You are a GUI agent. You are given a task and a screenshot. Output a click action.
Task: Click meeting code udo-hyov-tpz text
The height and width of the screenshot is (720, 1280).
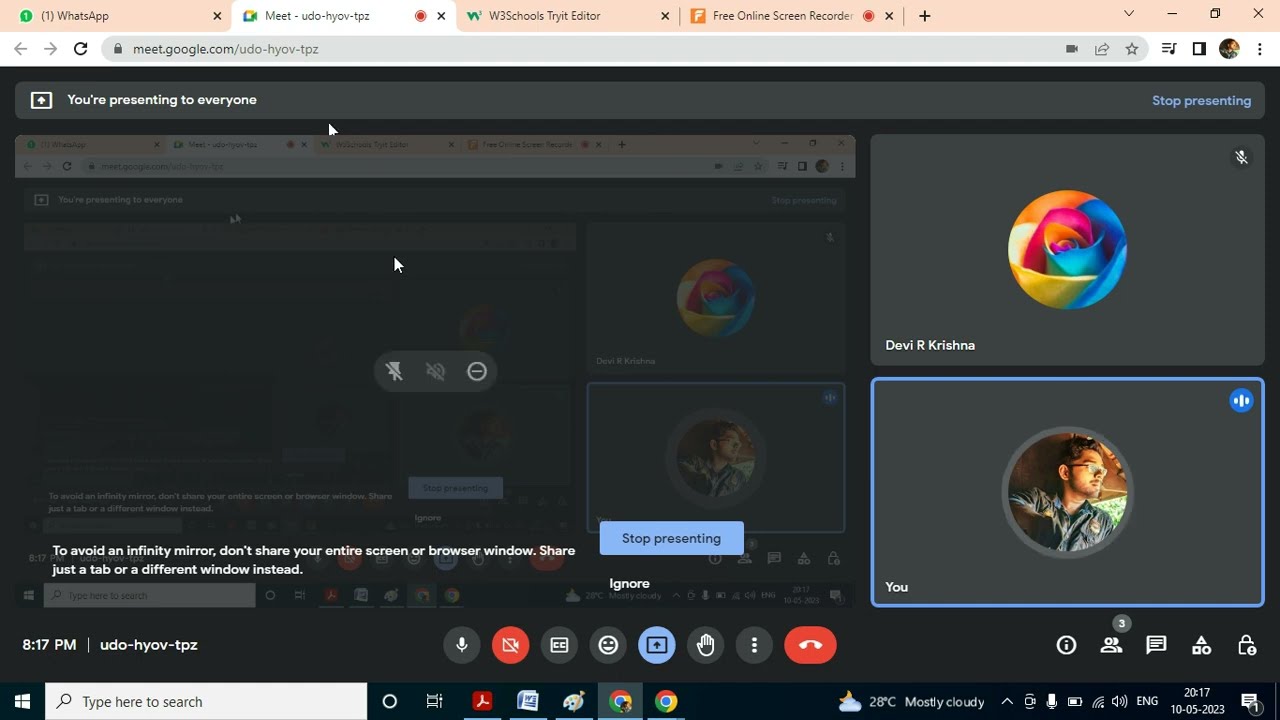click(149, 645)
